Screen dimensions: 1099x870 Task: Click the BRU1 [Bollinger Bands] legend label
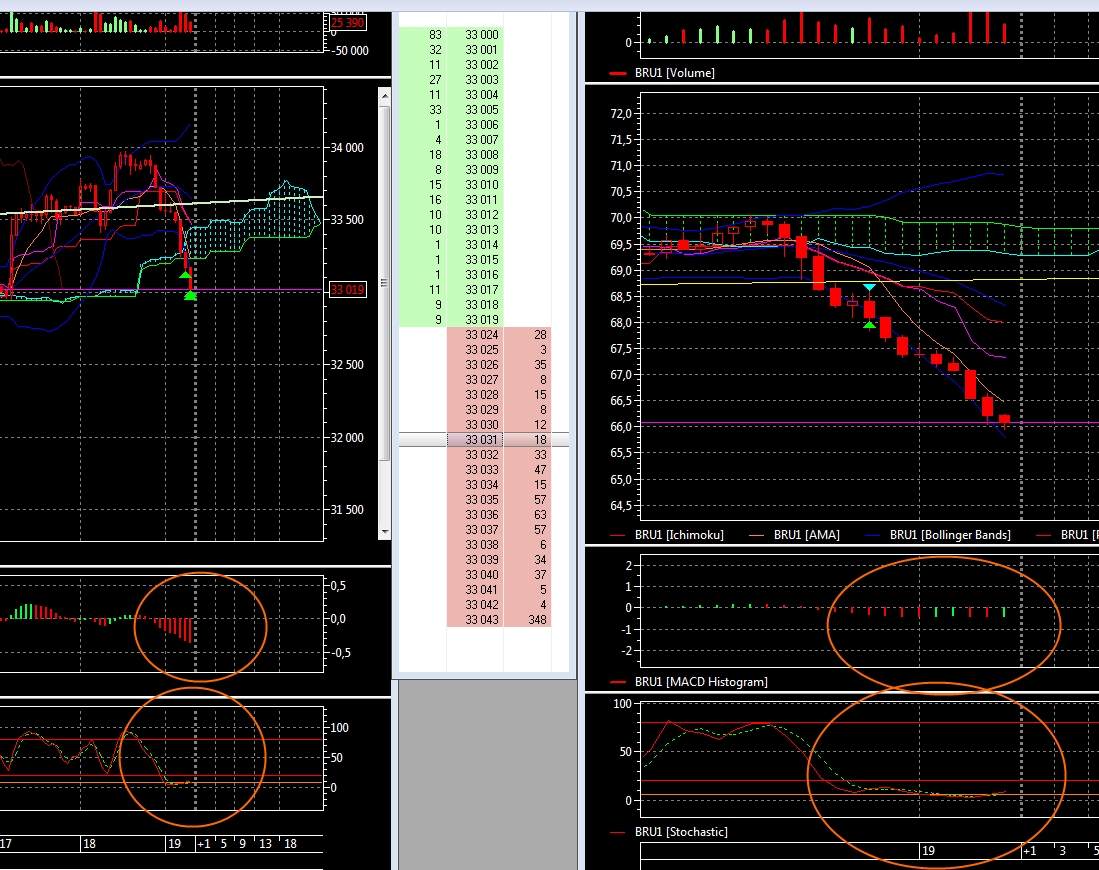click(949, 535)
